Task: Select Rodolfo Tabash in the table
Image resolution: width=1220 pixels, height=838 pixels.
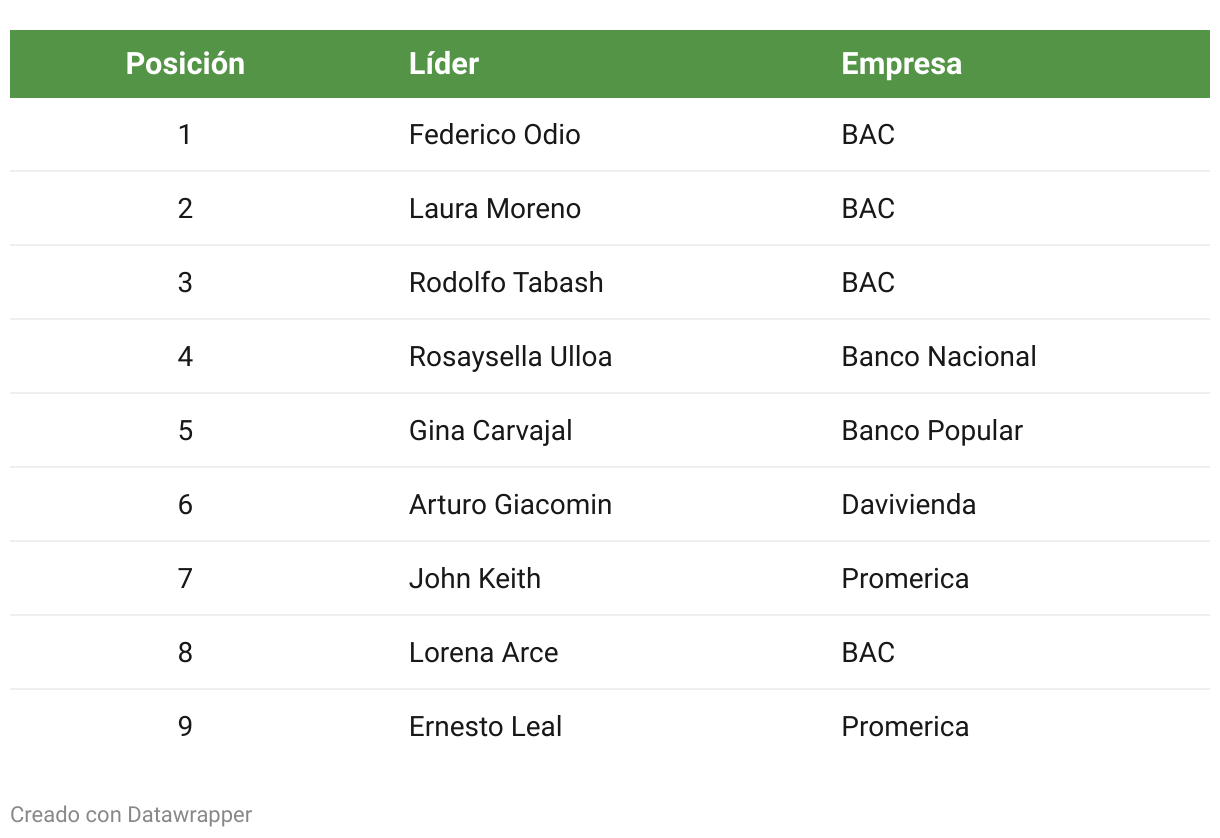Action: tap(506, 283)
